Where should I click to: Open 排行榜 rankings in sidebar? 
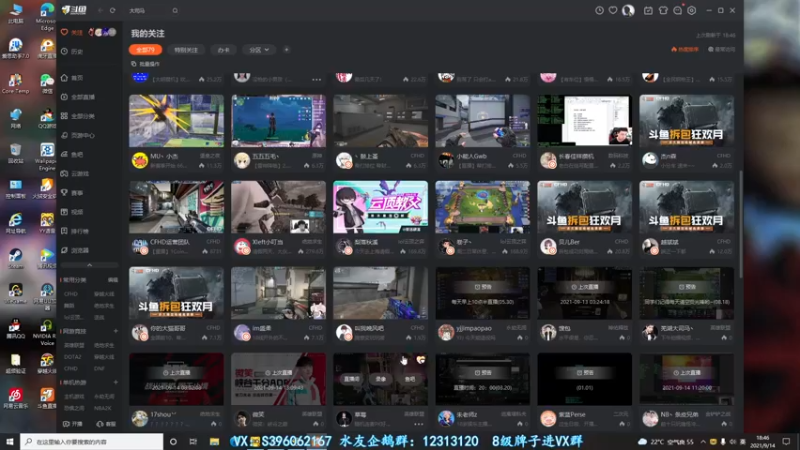click(74, 231)
